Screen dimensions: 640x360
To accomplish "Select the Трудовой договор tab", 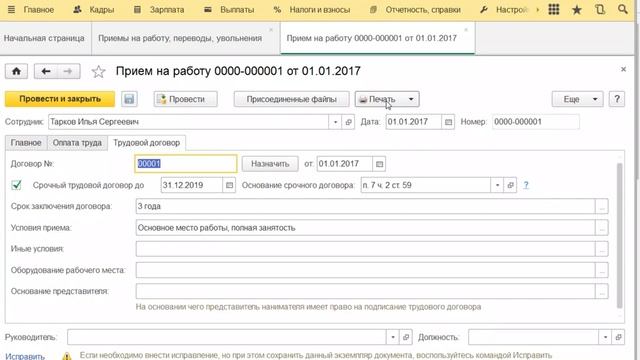I will (147, 143).
